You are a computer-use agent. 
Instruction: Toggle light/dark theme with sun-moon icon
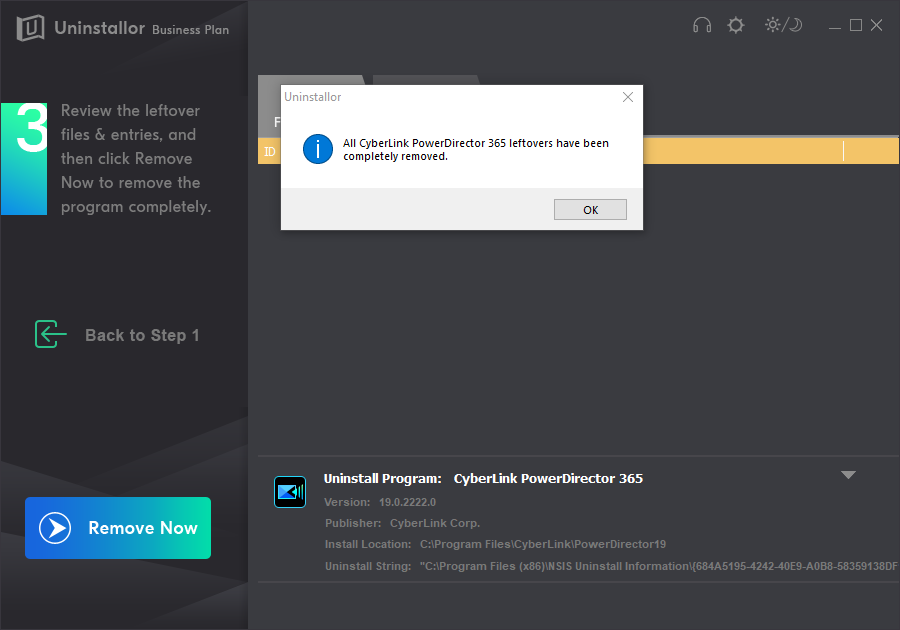click(x=783, y=25)
